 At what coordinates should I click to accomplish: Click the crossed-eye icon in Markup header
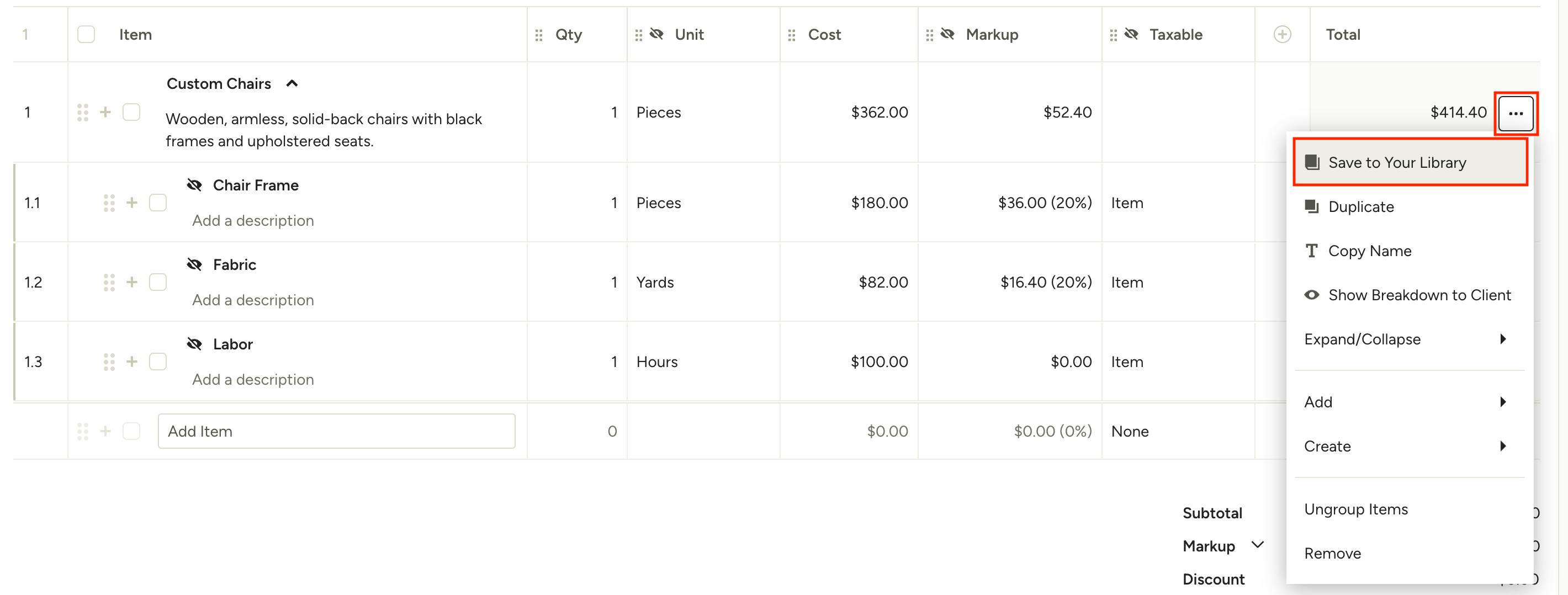click(947, 35)
